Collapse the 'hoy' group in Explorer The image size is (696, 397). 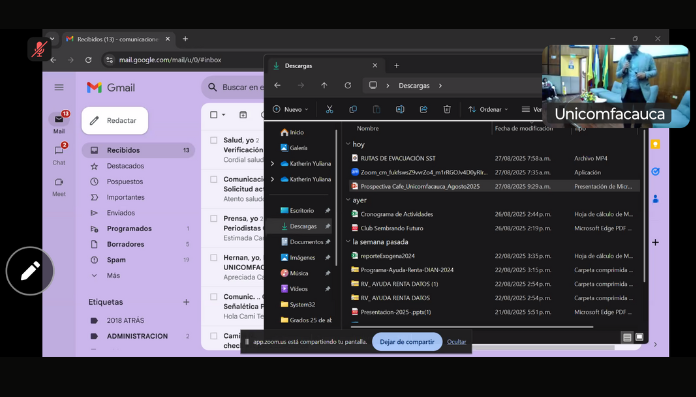click(348, 144)
